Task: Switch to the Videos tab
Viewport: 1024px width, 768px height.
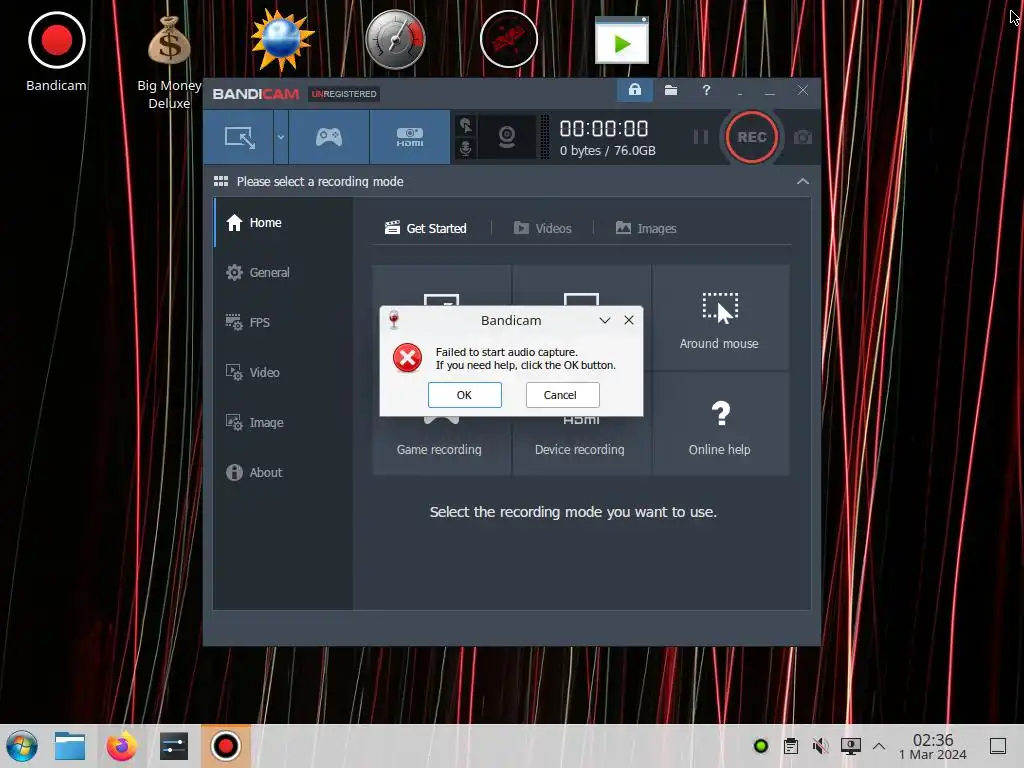Action: [x=543, y=228]
